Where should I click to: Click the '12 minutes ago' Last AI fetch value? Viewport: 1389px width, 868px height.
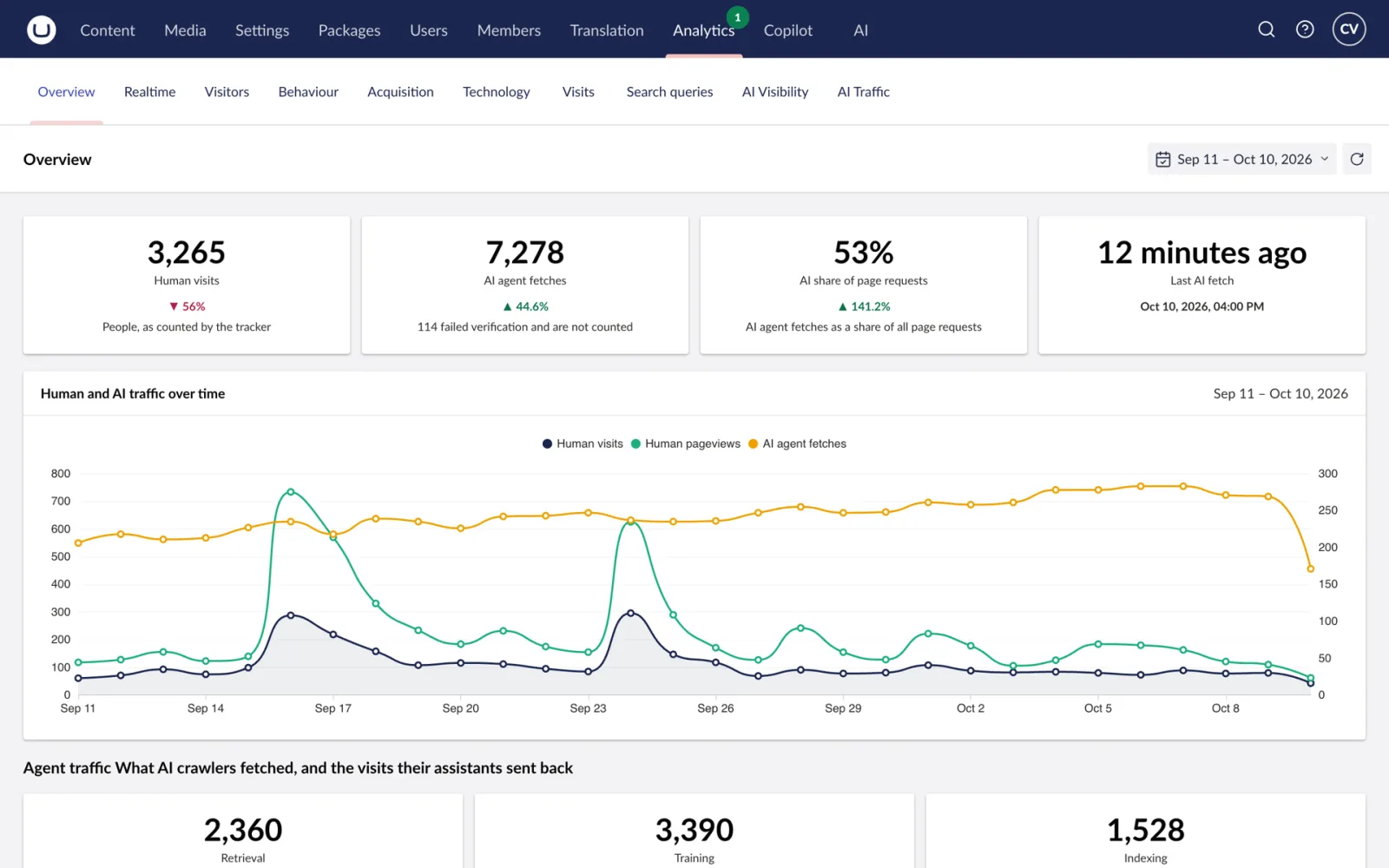coord(1202,253)
